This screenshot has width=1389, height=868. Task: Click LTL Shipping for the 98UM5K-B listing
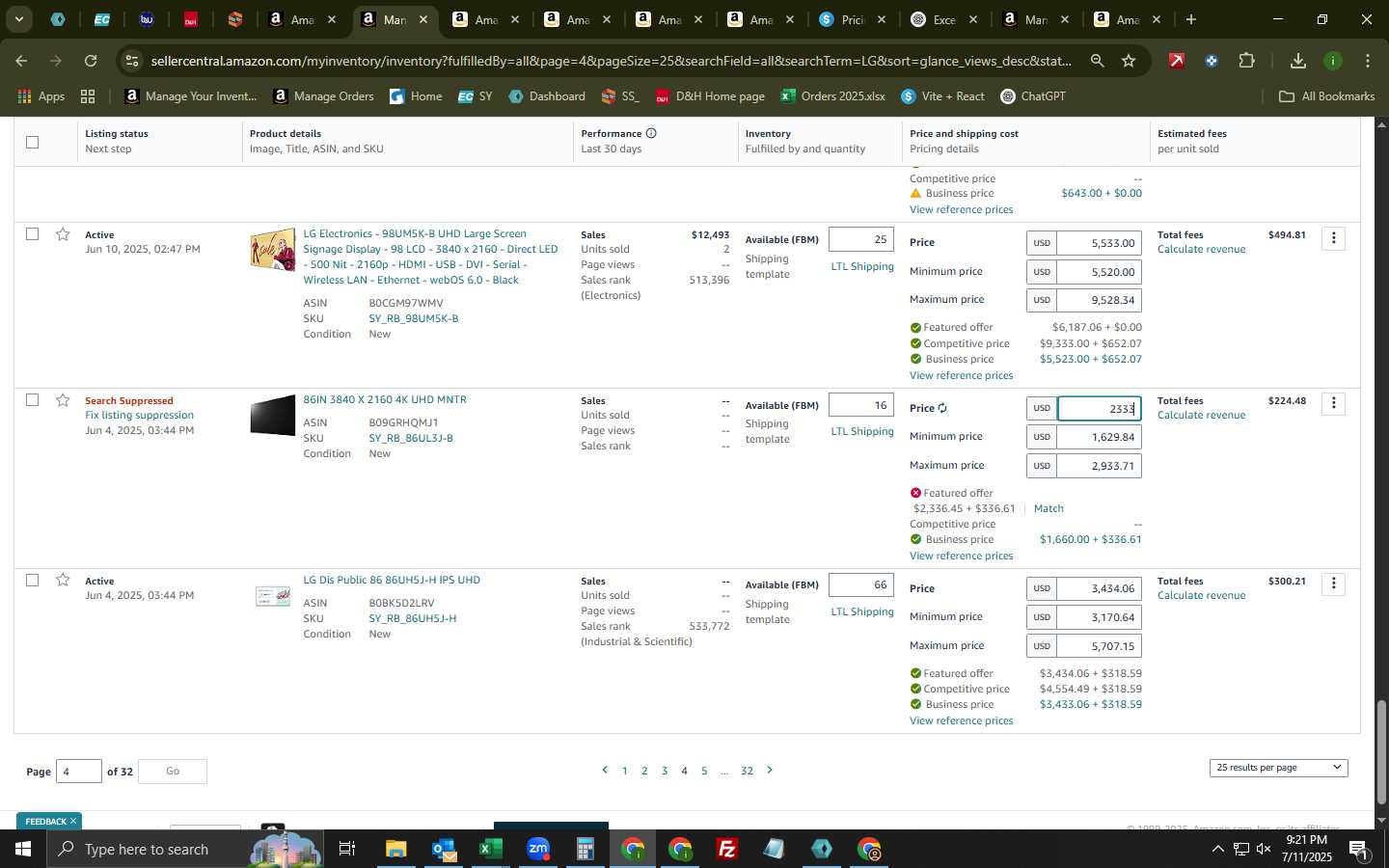tap(862, 266)
